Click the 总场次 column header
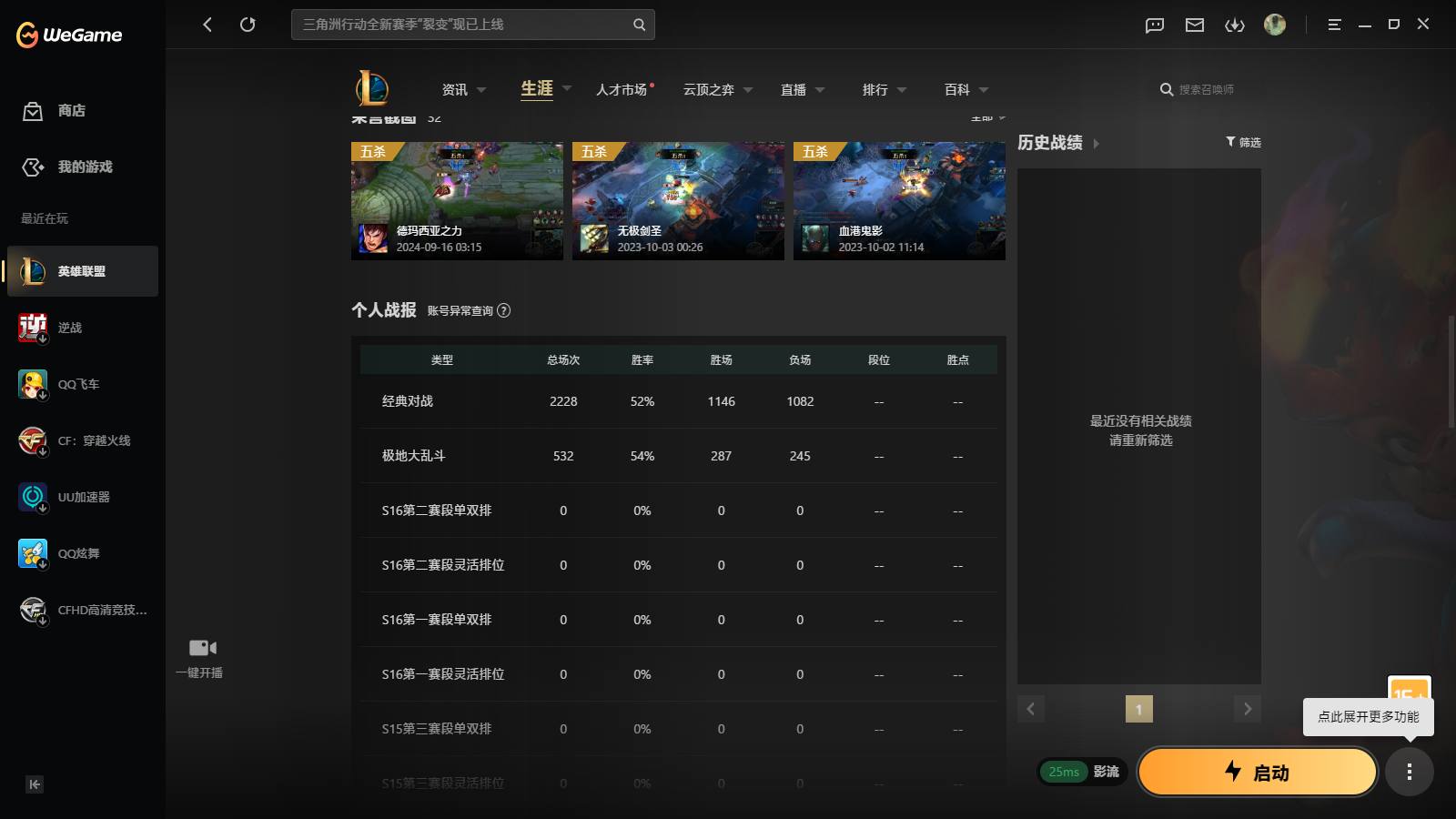Image resolution: width=1456 pixels, height=819 pixels. (x=563, y=360)
